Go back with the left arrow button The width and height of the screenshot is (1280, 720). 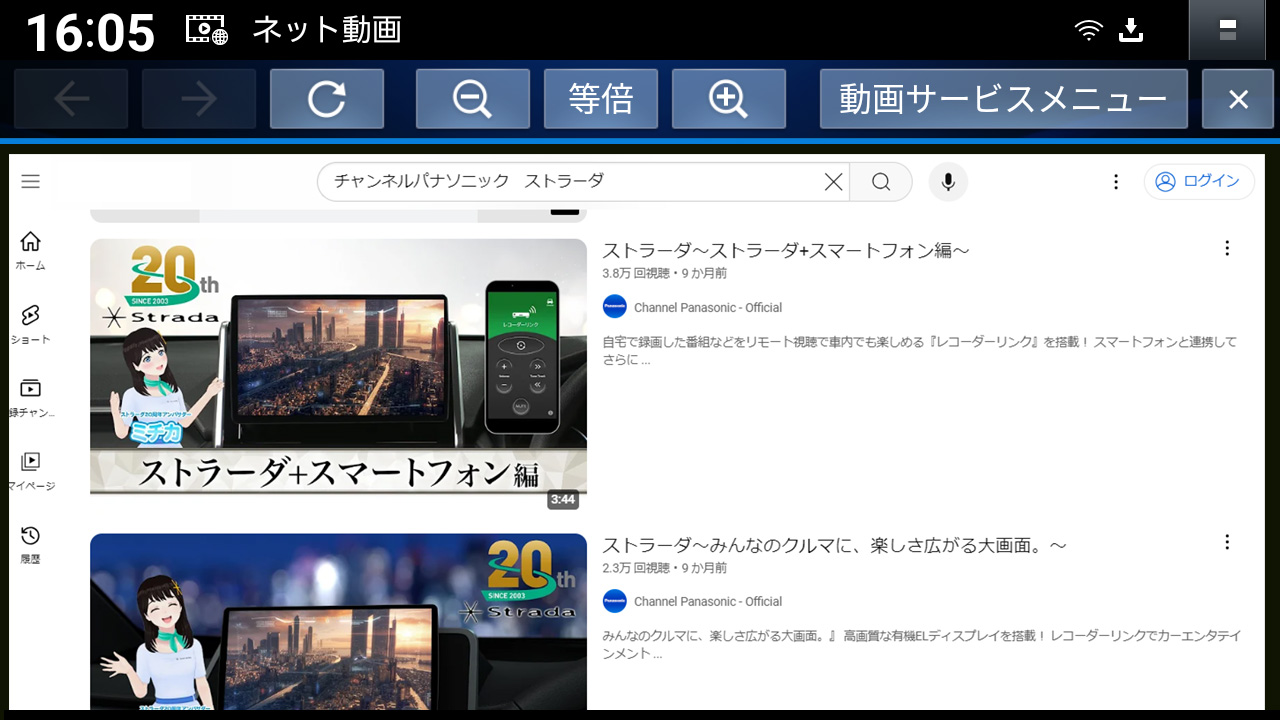coord(71,99)
